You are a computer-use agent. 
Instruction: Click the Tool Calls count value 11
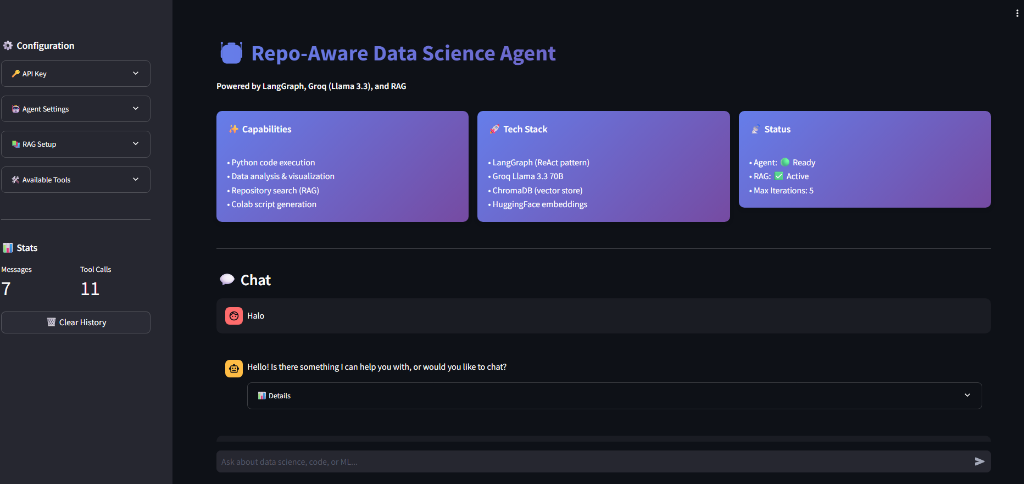(90, 289)
